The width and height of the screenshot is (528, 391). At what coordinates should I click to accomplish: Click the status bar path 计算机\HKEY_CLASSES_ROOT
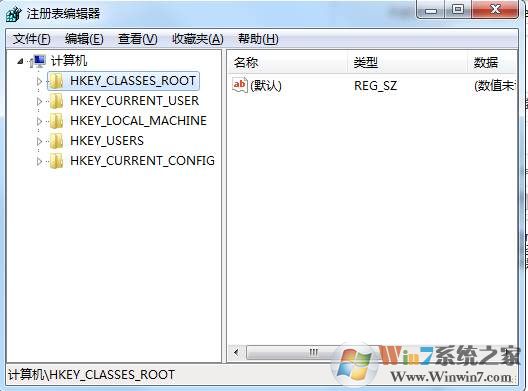91,375
